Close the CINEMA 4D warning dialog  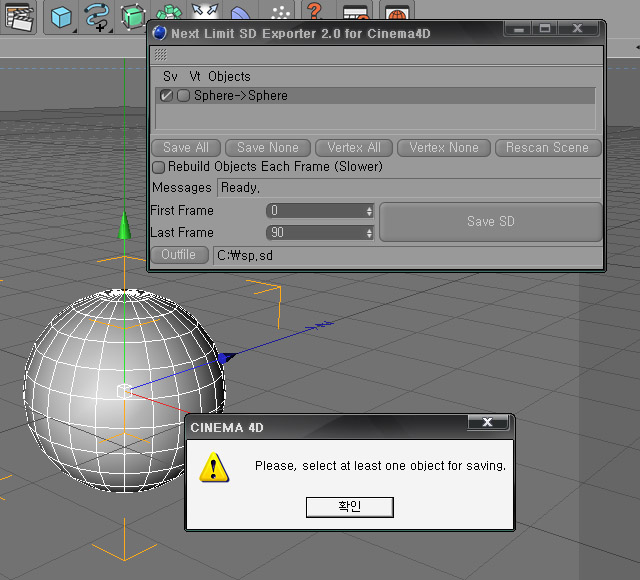coord(487,422)
